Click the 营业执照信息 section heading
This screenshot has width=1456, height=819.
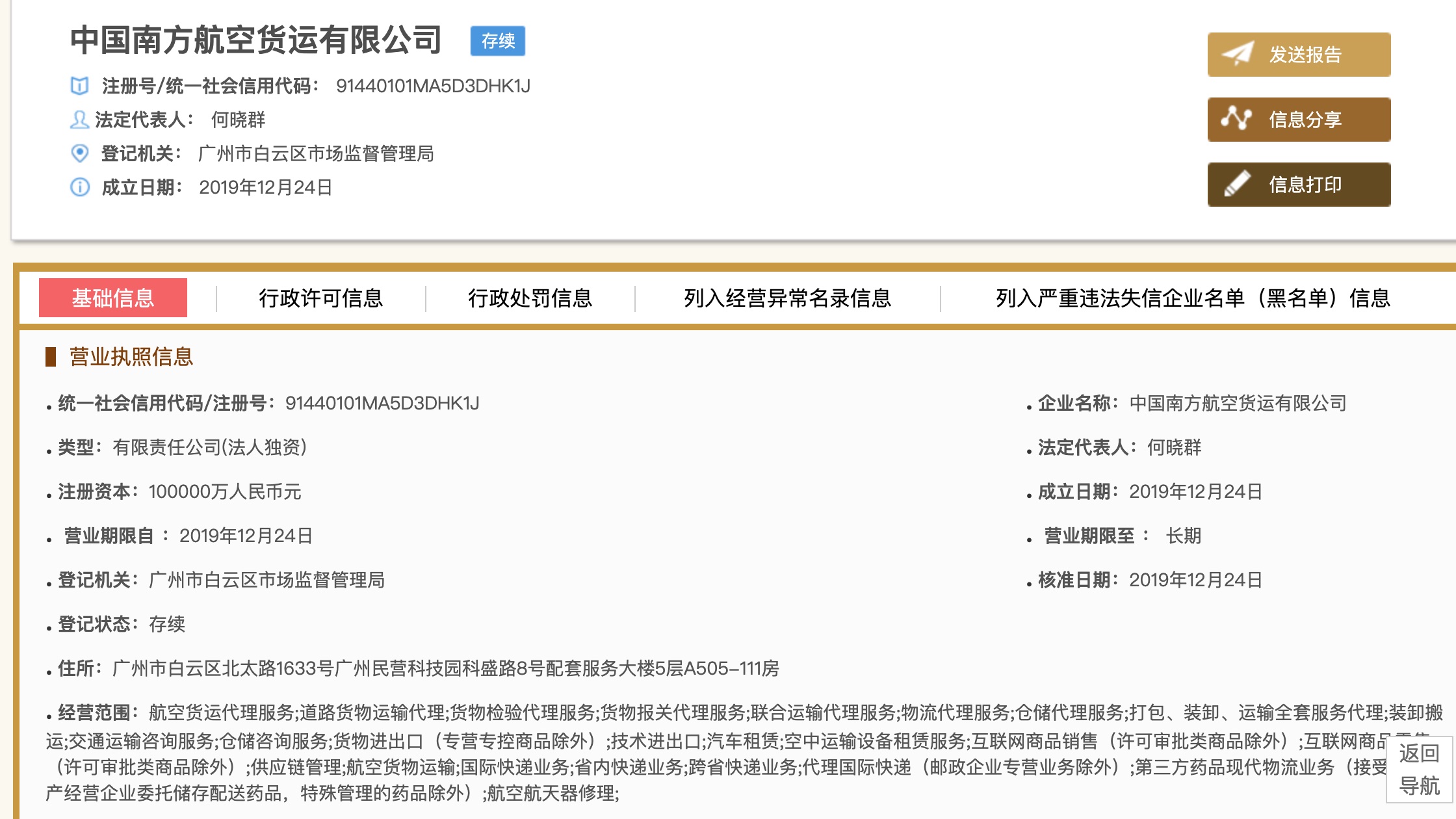131,357
